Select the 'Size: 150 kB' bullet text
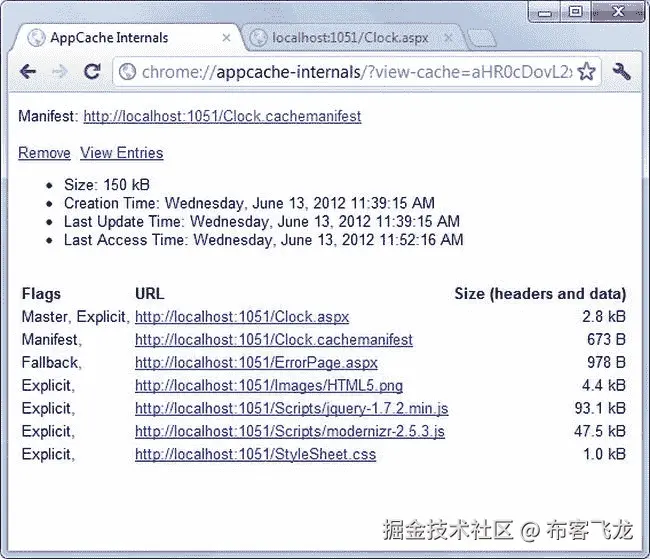Screen dimensions: 650x559 (x=107, y=185)
